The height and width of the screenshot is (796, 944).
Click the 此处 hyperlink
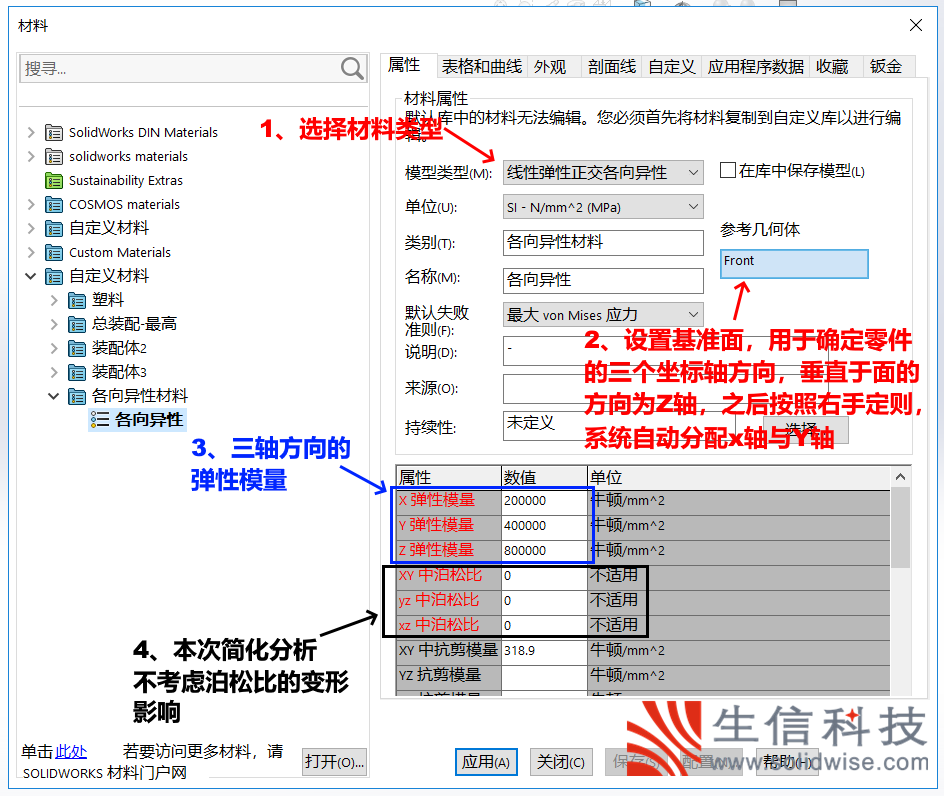[71, 751]
